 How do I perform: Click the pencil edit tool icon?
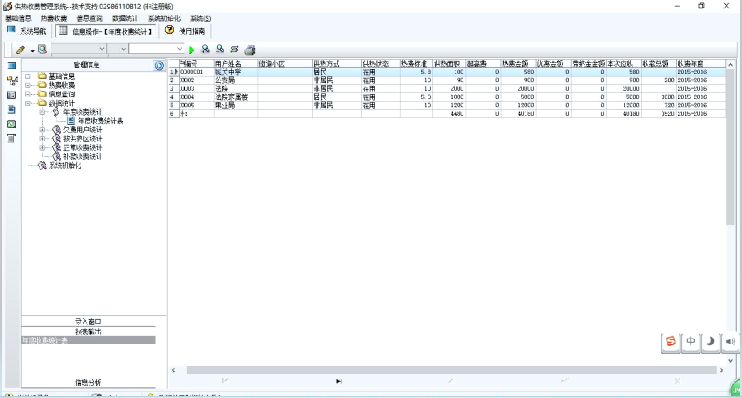click(20, 49)
